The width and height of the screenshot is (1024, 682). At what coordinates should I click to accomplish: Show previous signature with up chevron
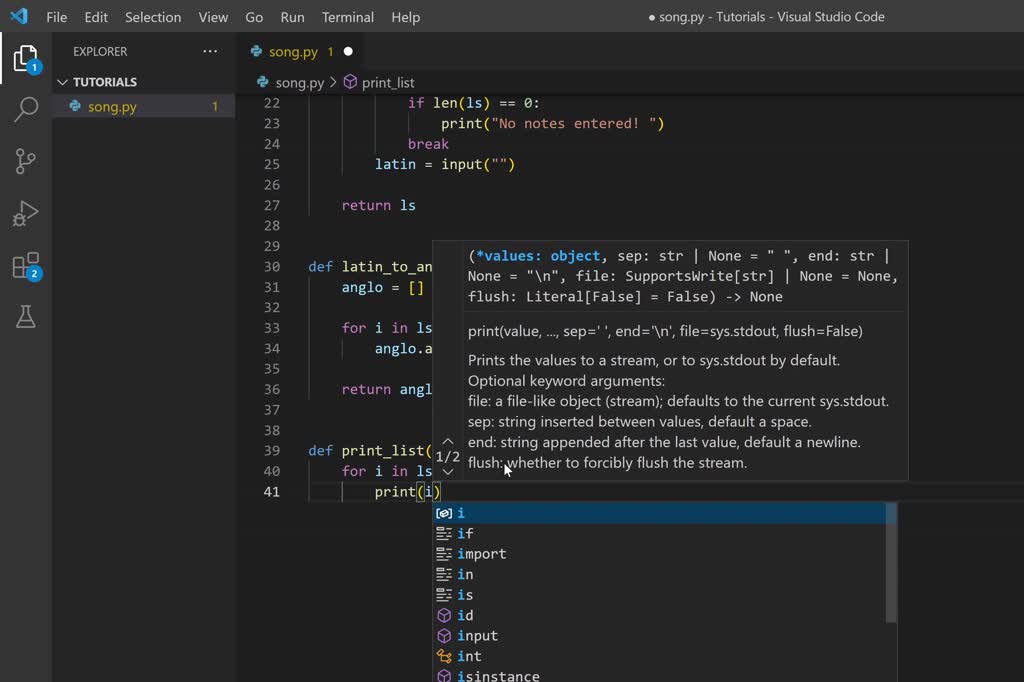(x=447, y=440)
